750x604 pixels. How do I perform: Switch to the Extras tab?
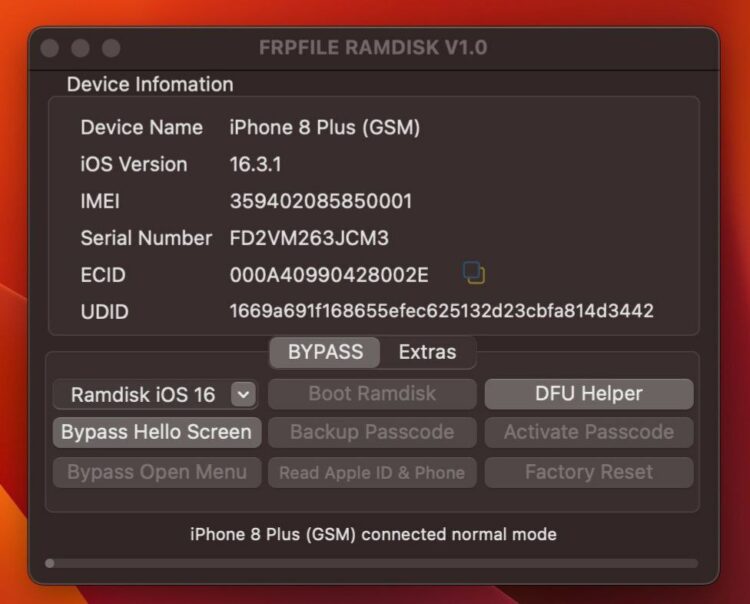tap(427, 352)
